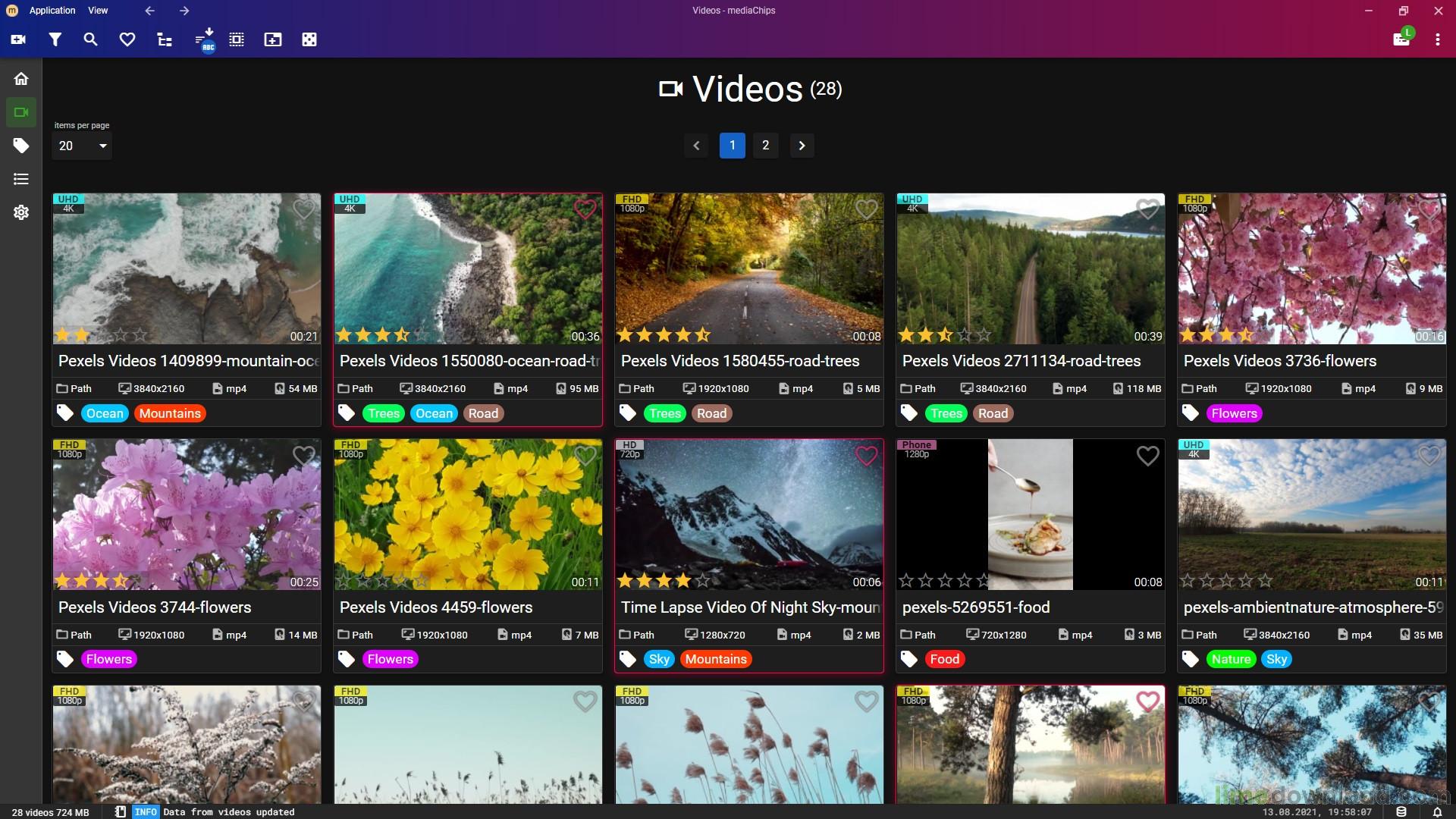Click the random dice icon
1456x819 pixels.
(309, 39)
